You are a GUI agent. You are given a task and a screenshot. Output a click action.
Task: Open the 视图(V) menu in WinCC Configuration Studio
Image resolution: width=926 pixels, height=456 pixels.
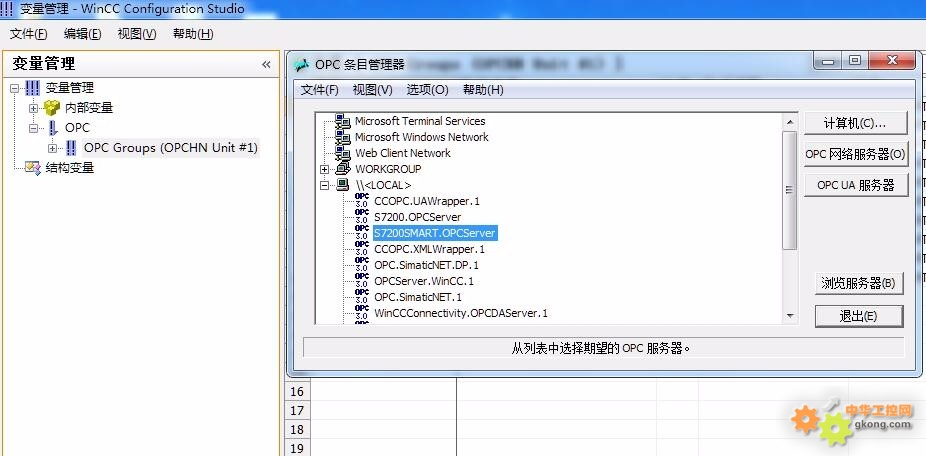click(x=137, y=34)
